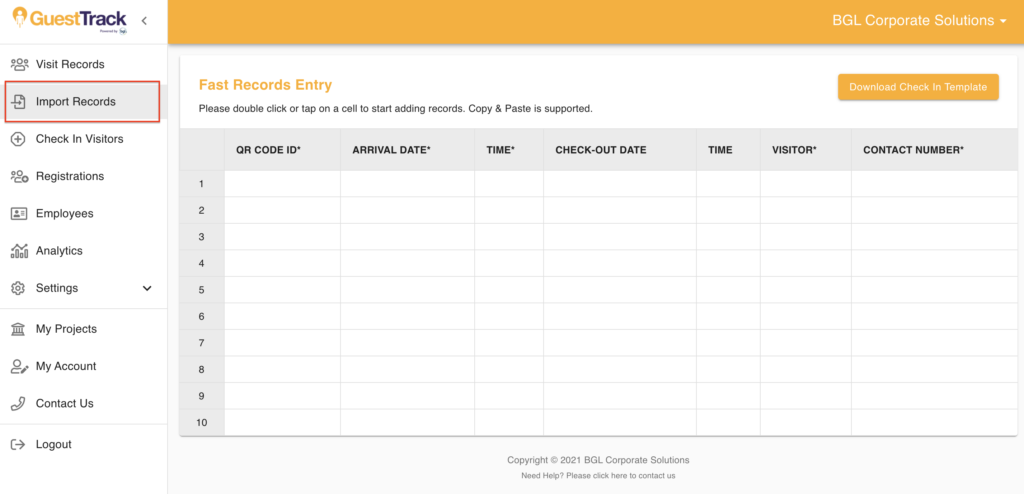
Task: Click the Logout arrow icon
Action: [x=19, y=445]
